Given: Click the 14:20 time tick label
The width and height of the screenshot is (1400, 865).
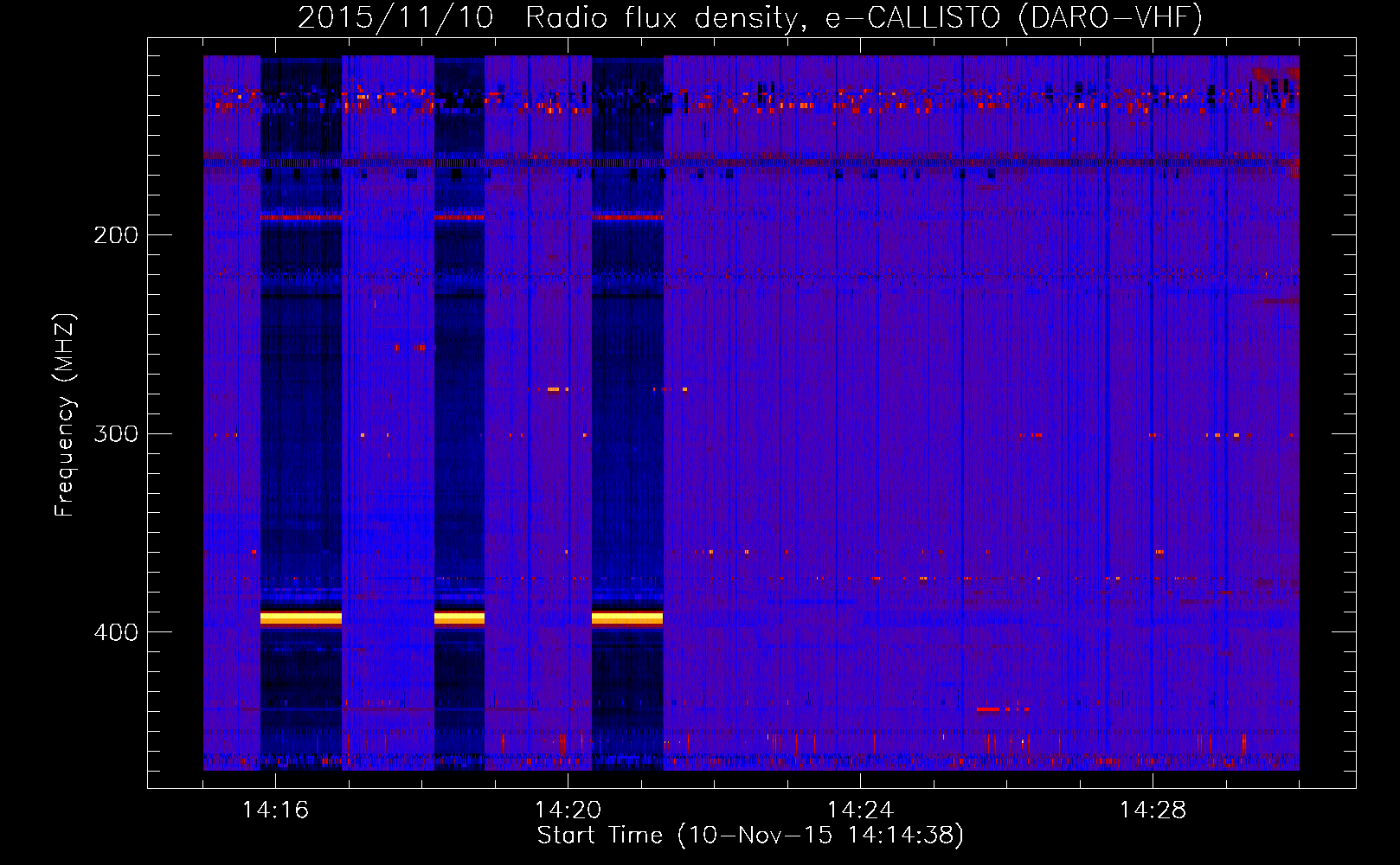Looking at the screenshot, I should (x=568, y=811).
